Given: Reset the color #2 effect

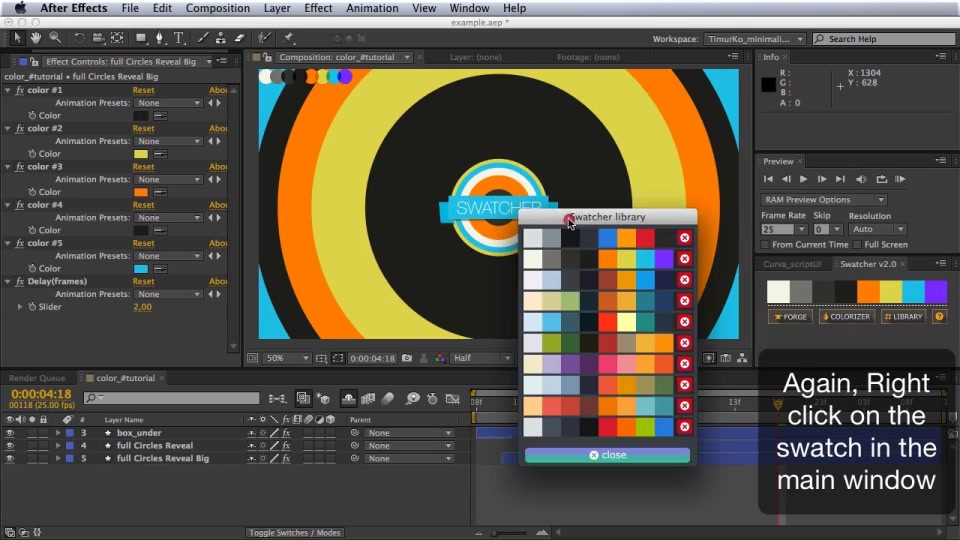Looking at the screenshot, I should point(143,129).
